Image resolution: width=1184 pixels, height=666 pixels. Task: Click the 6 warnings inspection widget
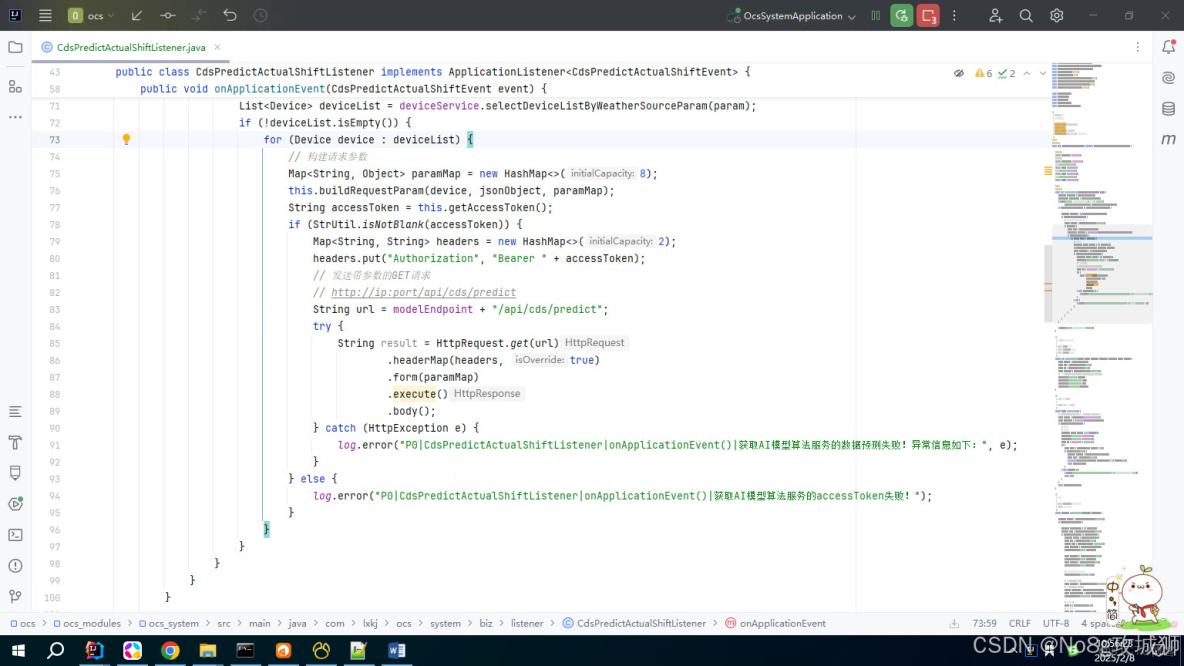click(x=983, y=72)
